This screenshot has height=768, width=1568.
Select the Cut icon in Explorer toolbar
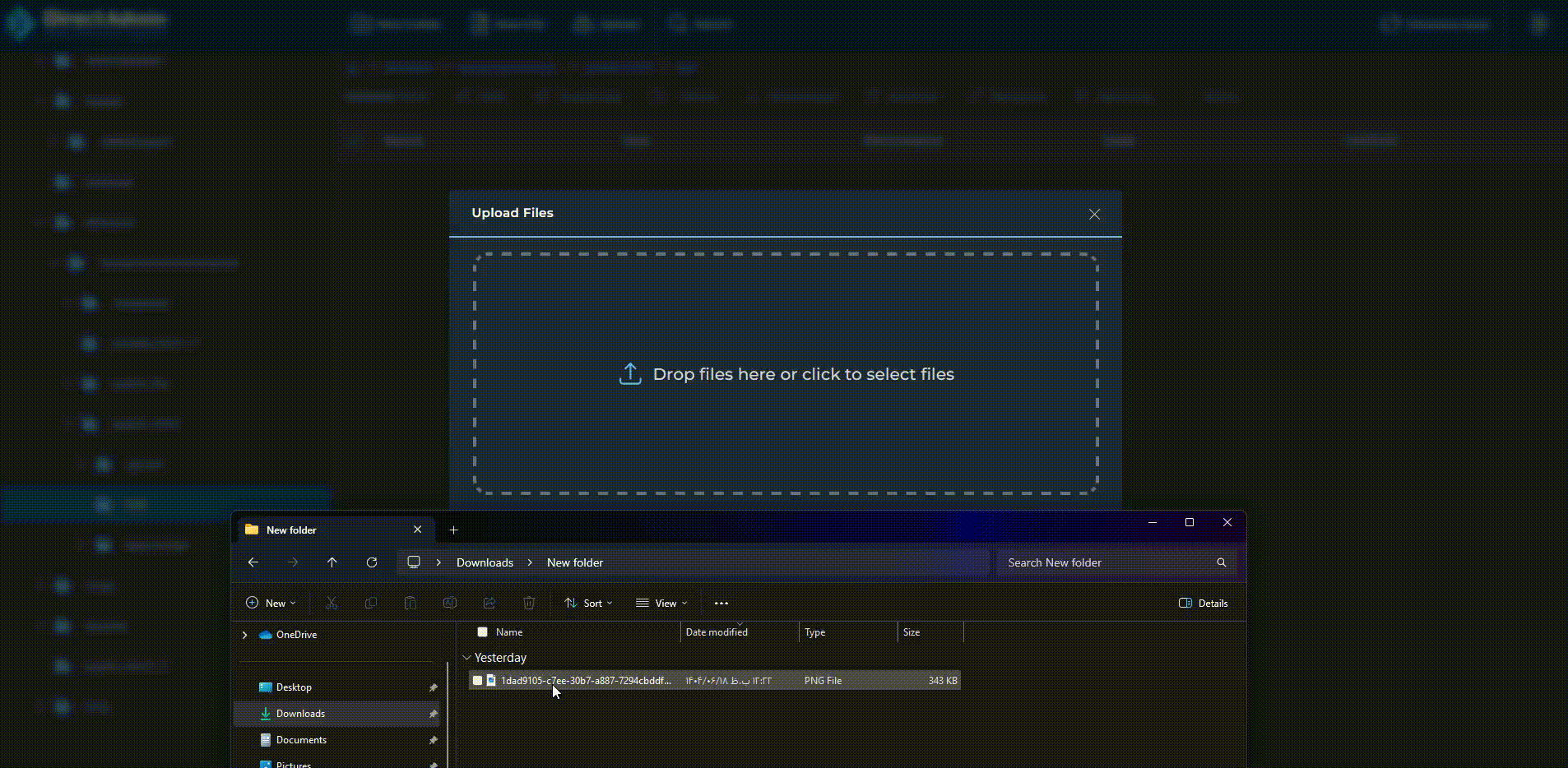click(x=332, y=603)
